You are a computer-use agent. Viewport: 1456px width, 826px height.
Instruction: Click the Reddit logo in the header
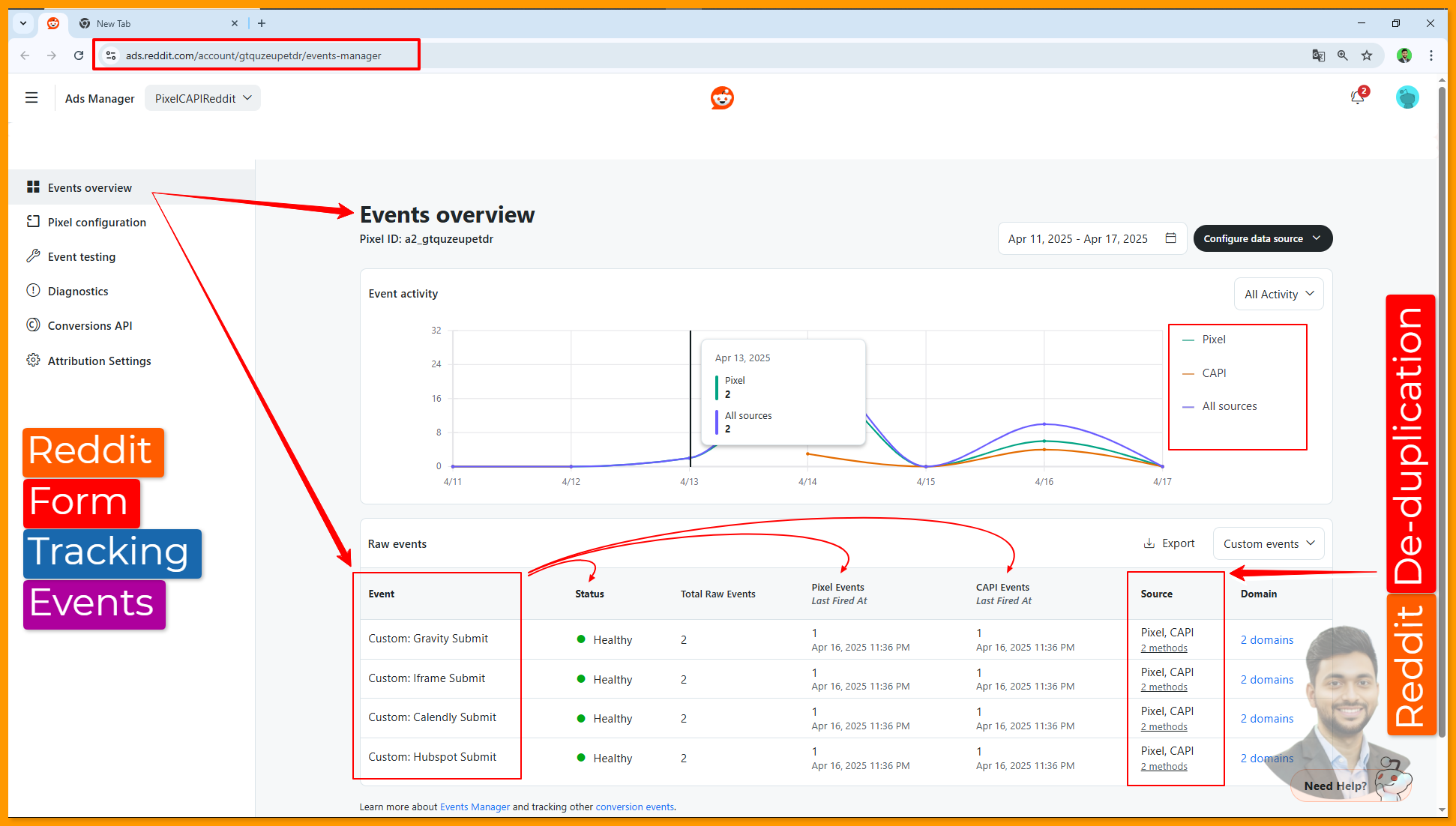click(722, 98)
